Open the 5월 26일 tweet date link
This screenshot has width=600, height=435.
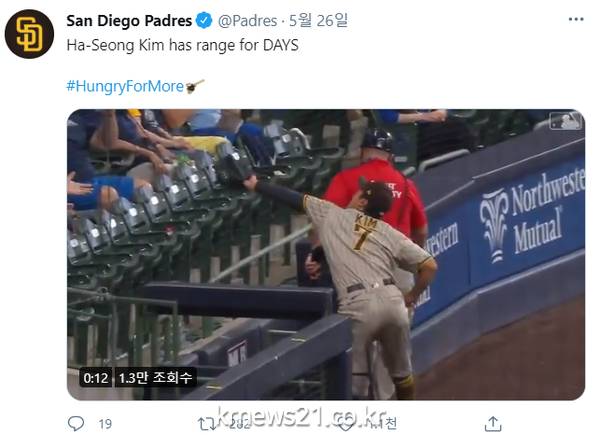pos(318,20)
